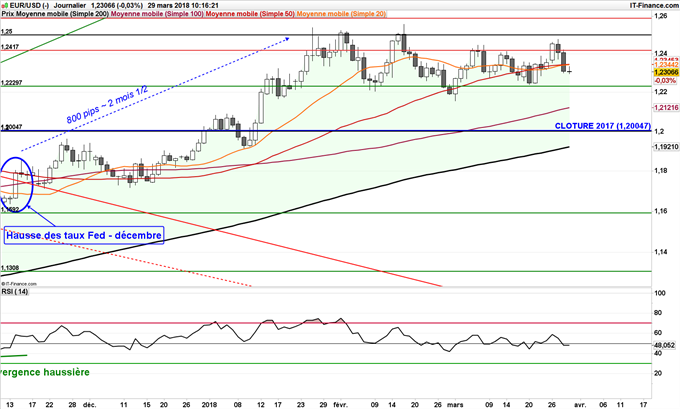
Task: Click the yellow 1,23066 current price tag
Action: click(666, 72)
